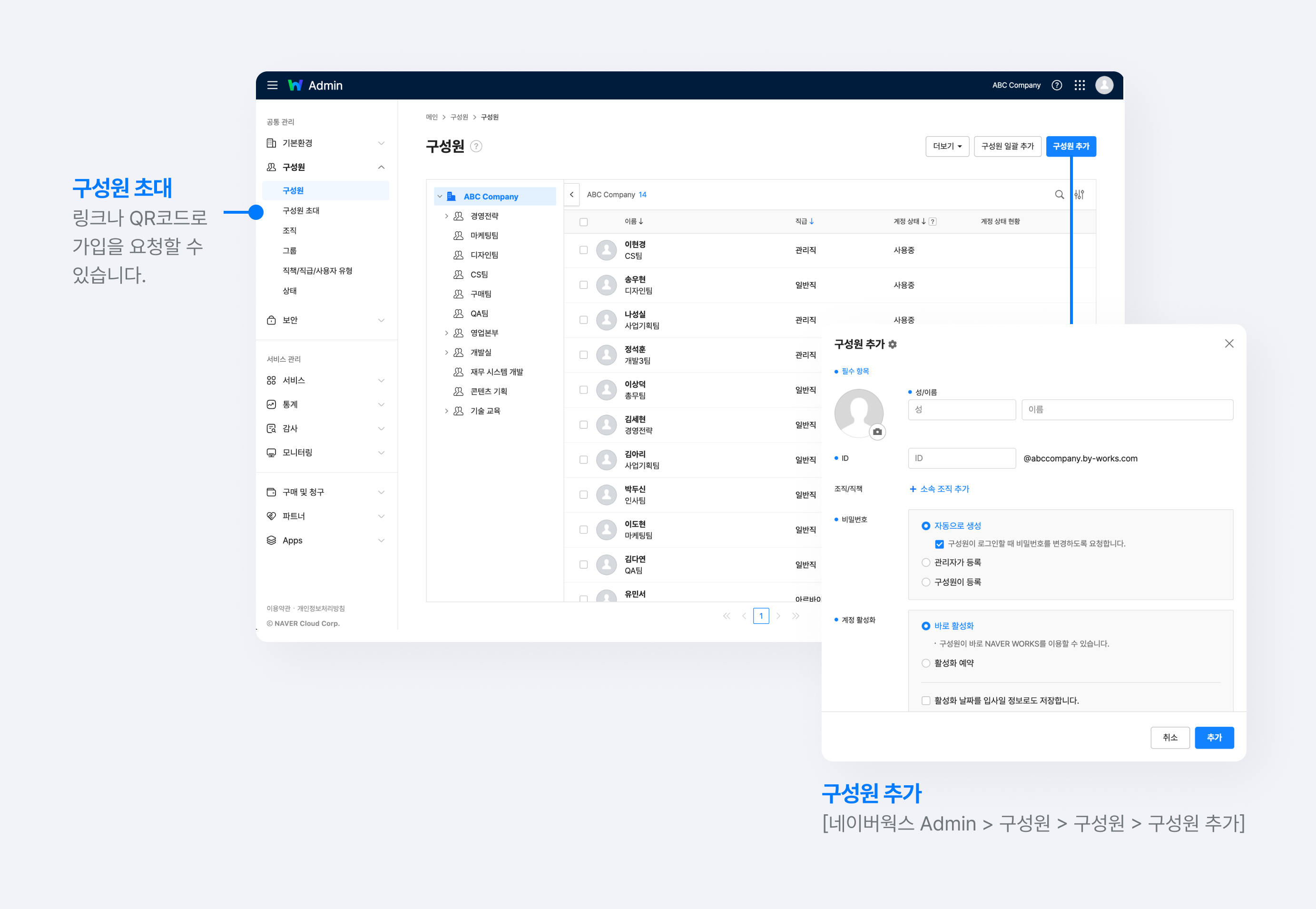
Task: Select the 관리자가 등록 password option
Action: click(926, 563)
